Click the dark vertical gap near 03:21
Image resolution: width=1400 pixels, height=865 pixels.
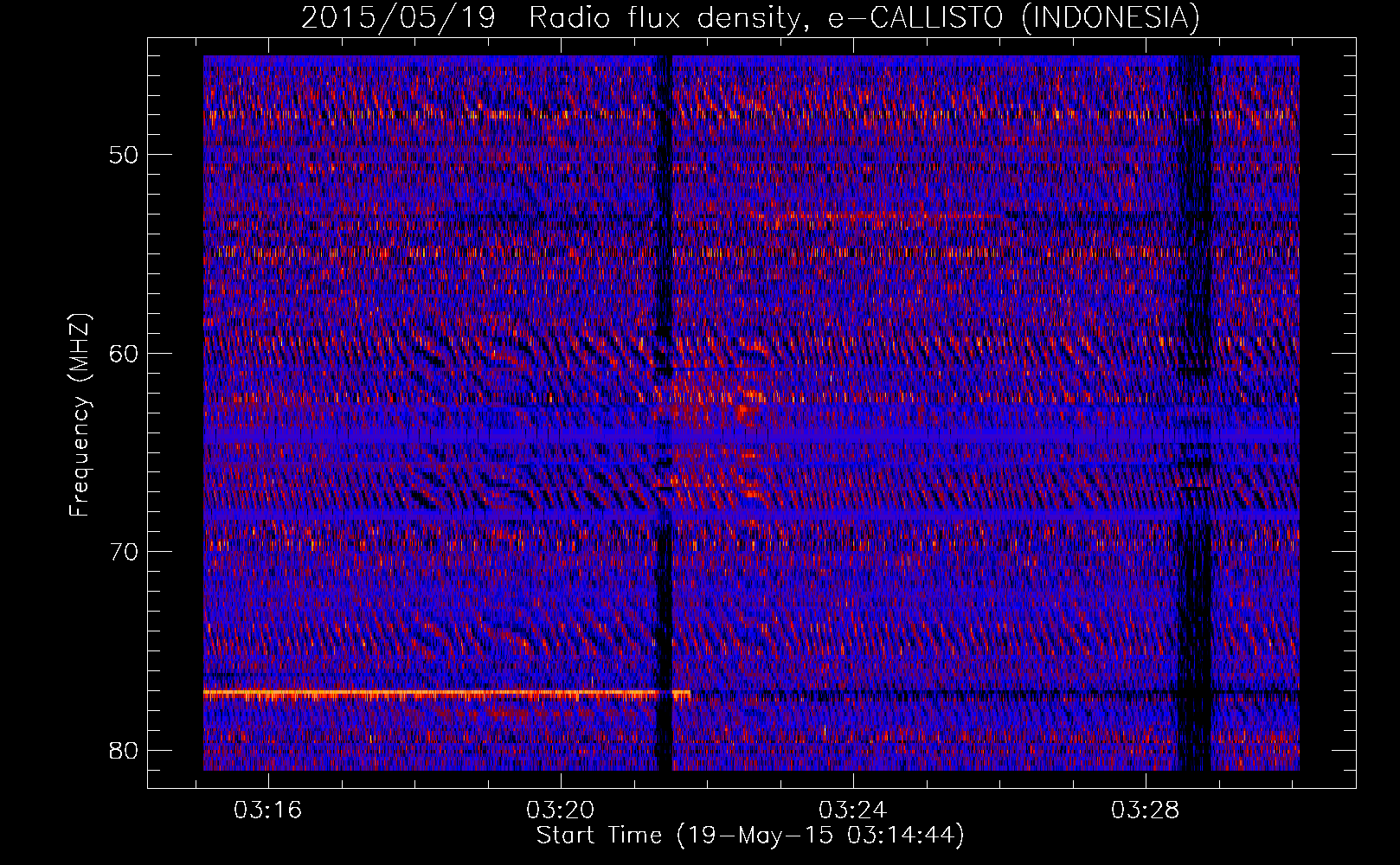tap(665, 413)
